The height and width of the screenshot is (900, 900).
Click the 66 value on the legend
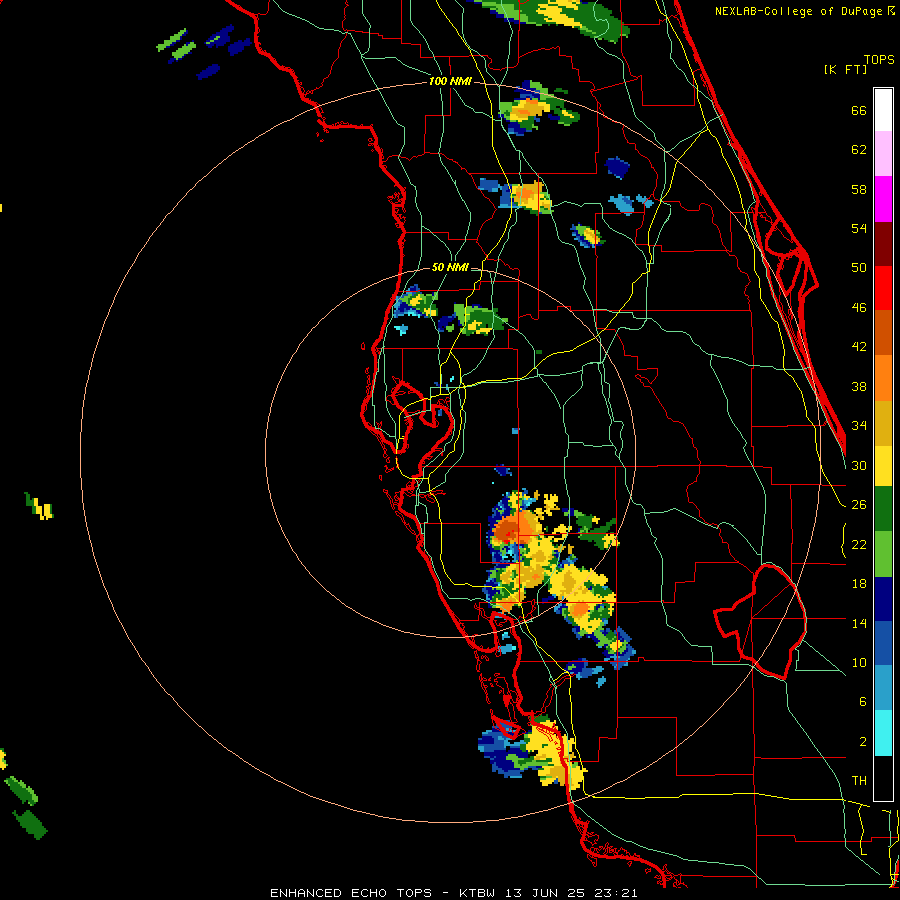[859, 110]
